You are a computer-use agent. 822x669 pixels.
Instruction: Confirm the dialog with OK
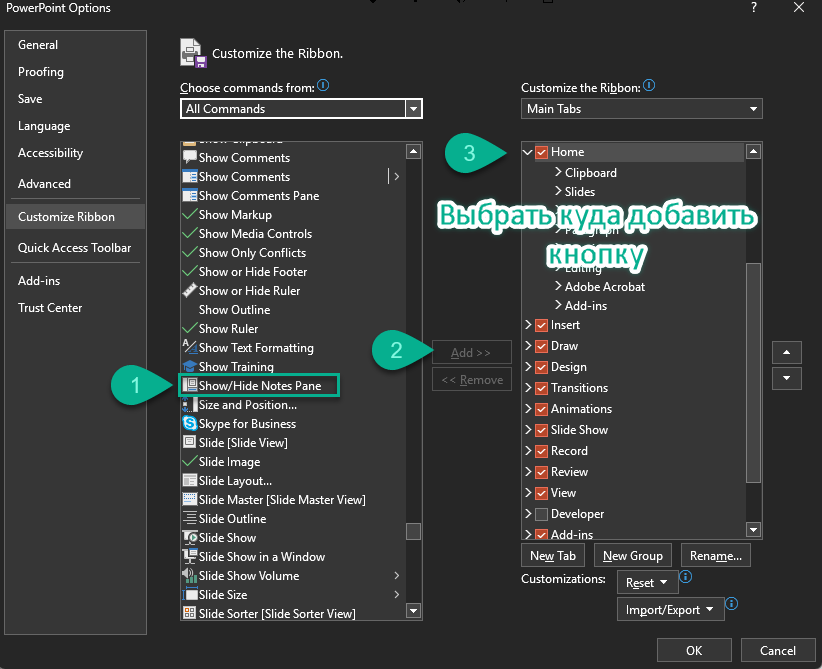tap(694, 650)
